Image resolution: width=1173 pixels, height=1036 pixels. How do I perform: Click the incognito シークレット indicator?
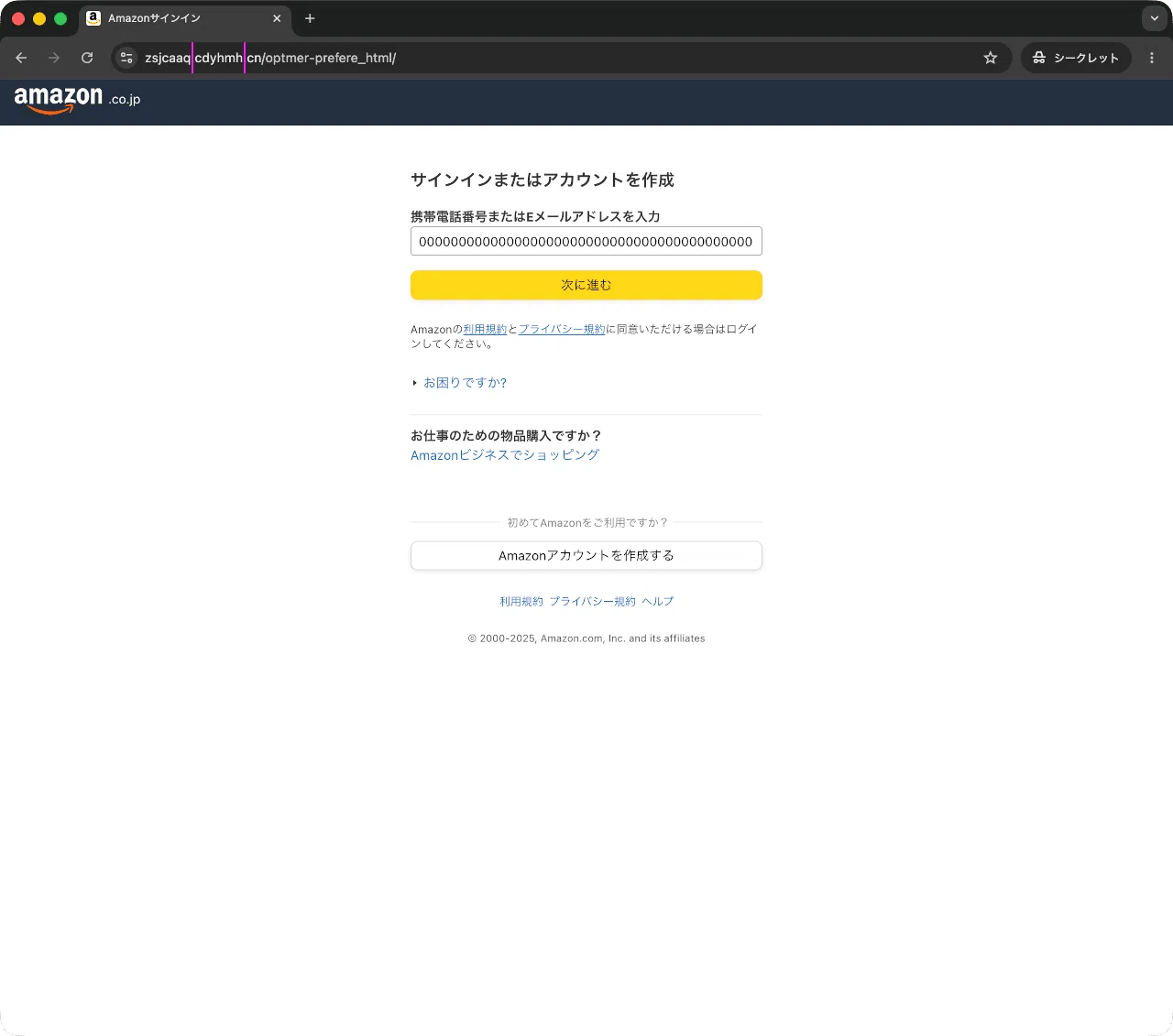tap(1076, 58)
